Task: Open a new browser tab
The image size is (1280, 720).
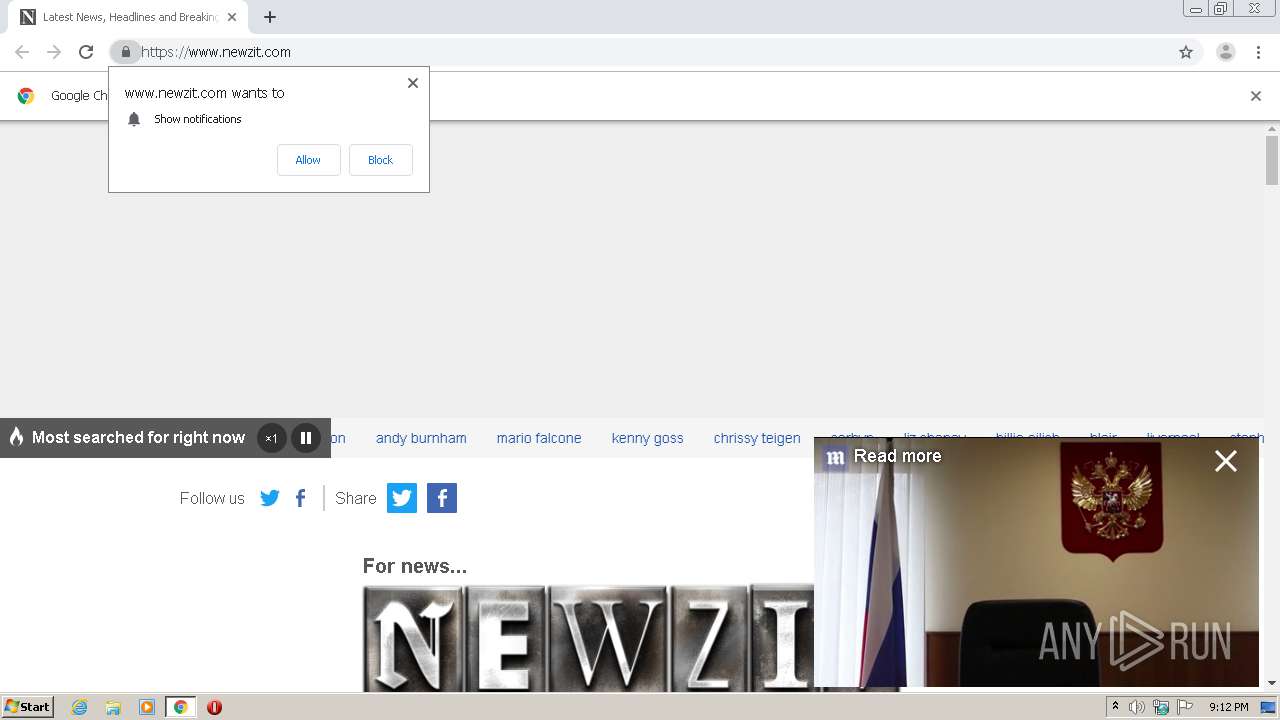Action: pos(270,17)
